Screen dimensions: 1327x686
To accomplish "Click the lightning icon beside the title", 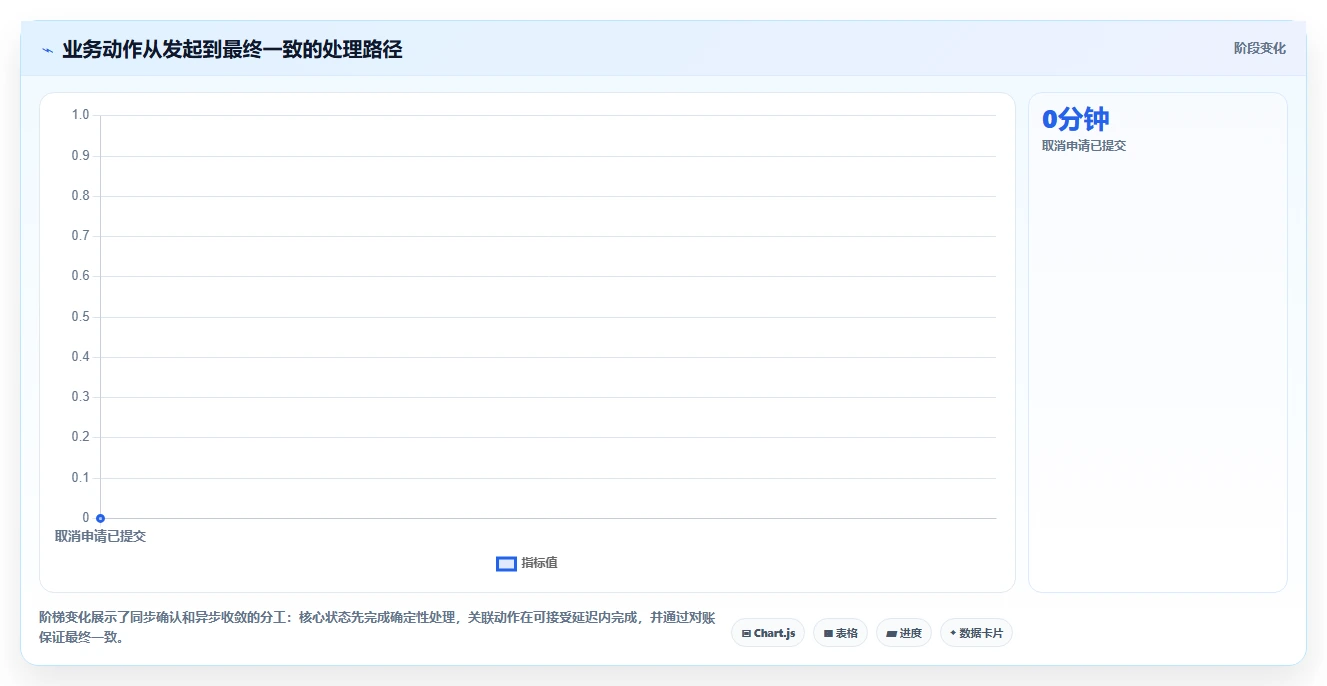I will pos(47,50).
